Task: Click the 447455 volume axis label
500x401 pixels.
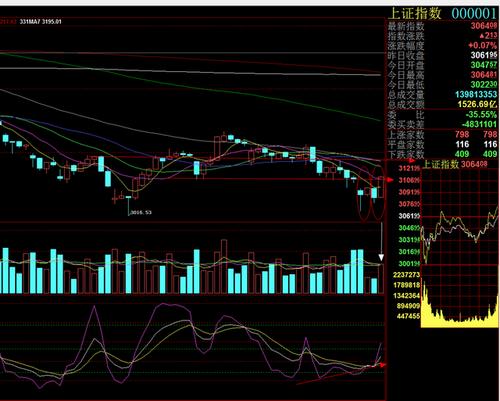Action: pos(408,316)
